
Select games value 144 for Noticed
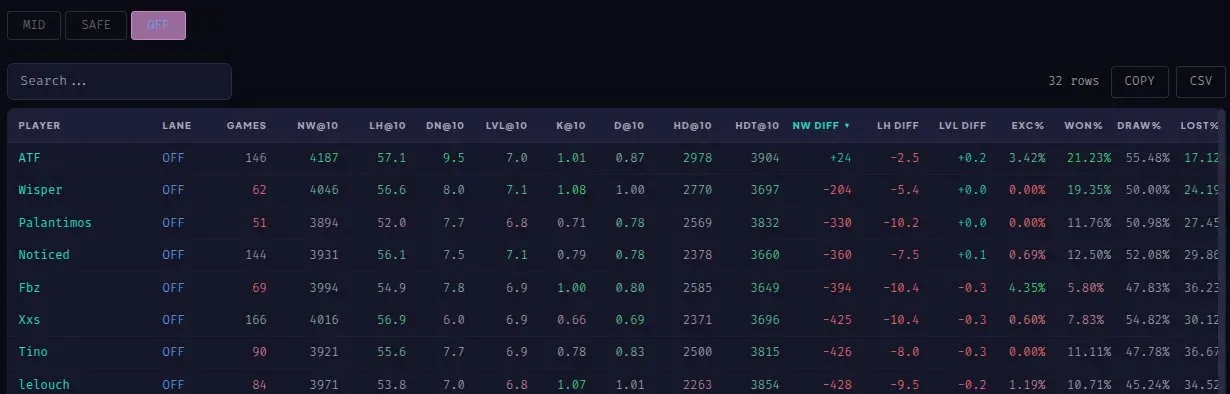(x=256, y=255)
